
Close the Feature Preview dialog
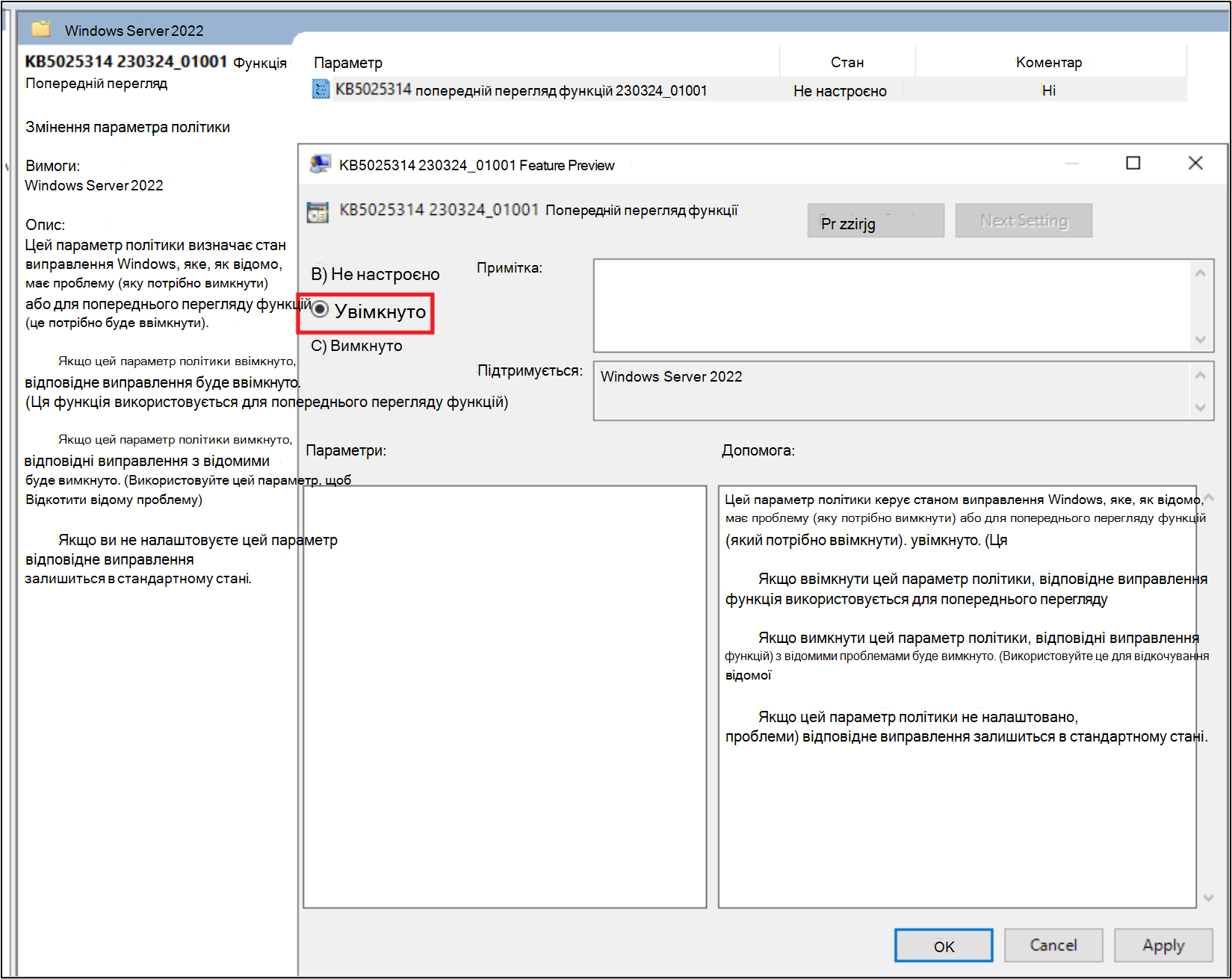[1195, 163]
